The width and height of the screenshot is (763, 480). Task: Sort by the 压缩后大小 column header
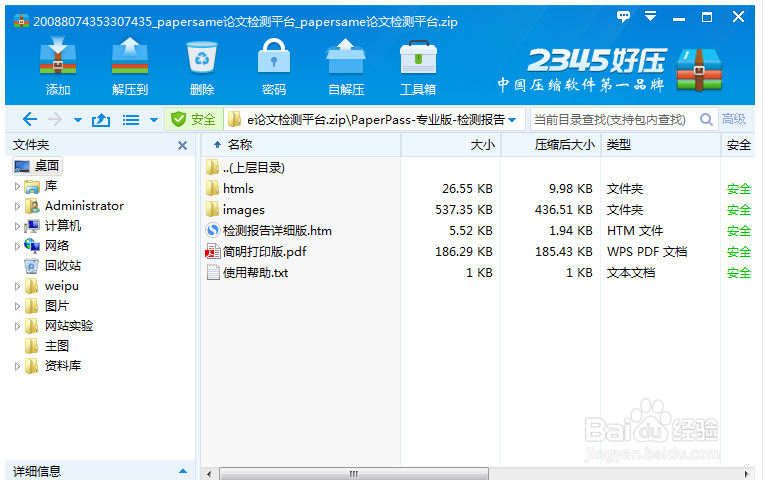coord(551,145)
